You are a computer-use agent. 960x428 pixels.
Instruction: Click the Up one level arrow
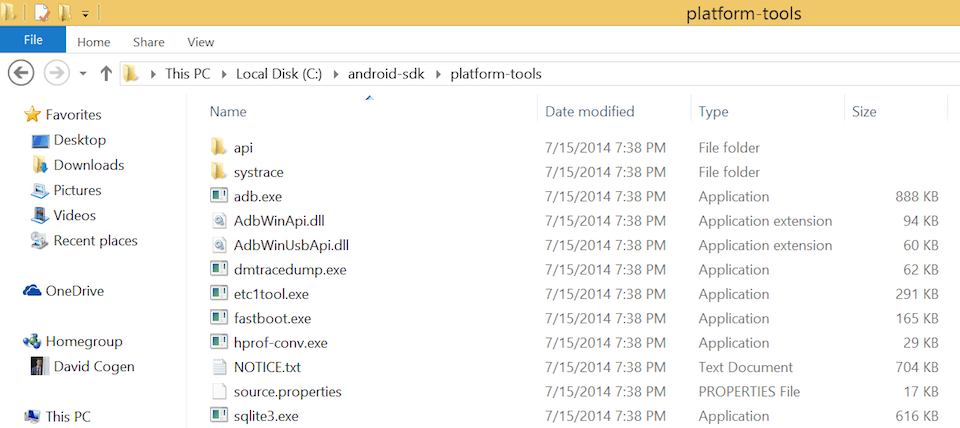pos(106,74)
